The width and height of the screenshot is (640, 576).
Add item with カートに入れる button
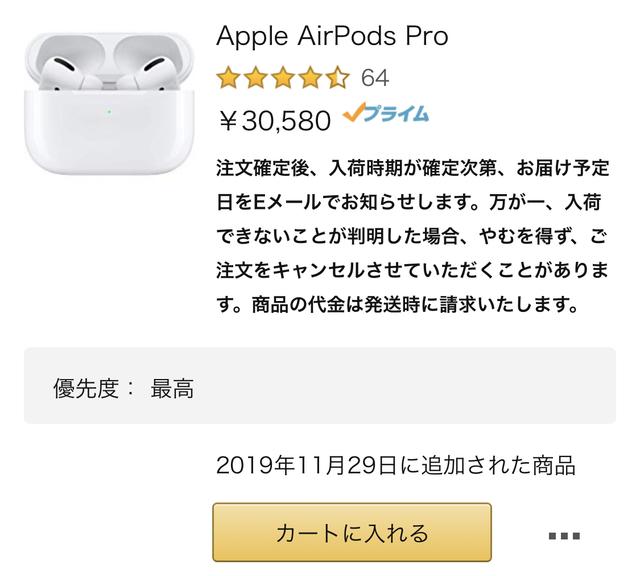352,532
